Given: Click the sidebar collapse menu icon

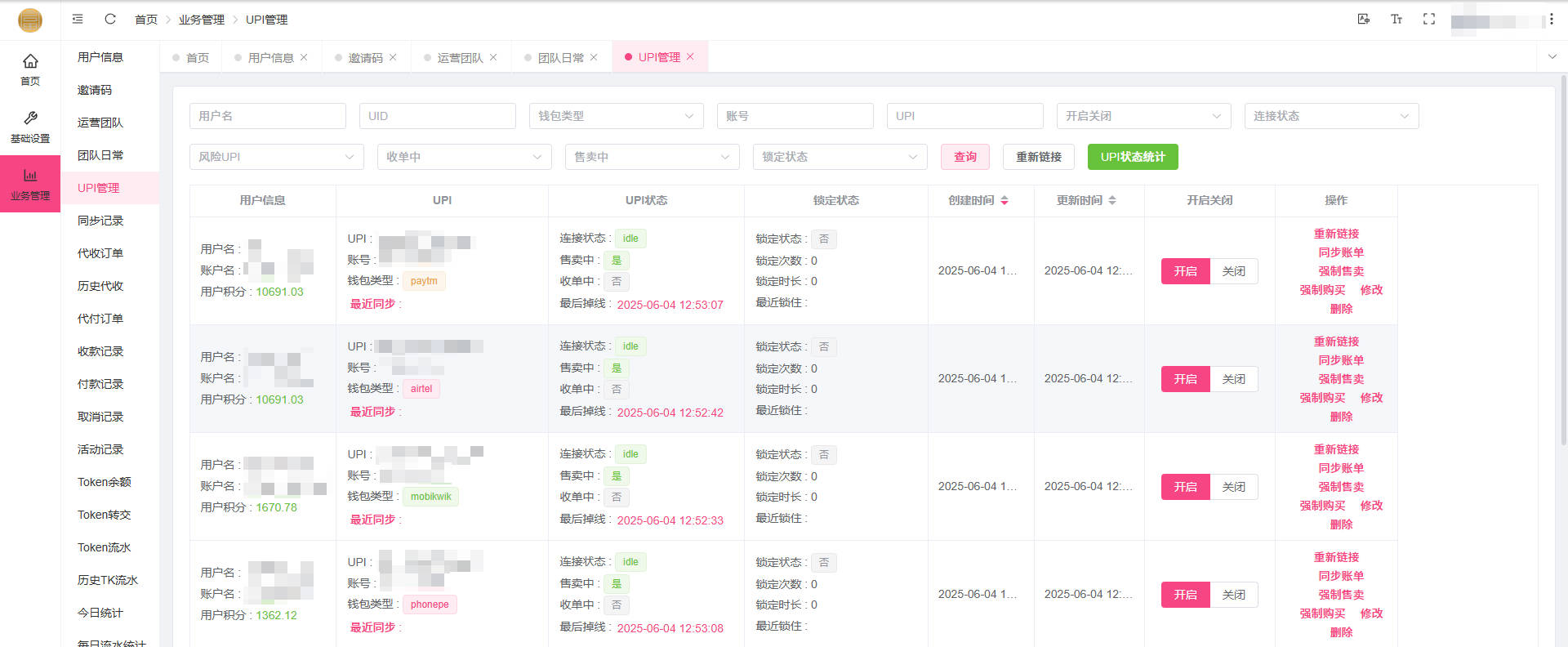Looking at the screenshot, I should [x=78, y=19].
